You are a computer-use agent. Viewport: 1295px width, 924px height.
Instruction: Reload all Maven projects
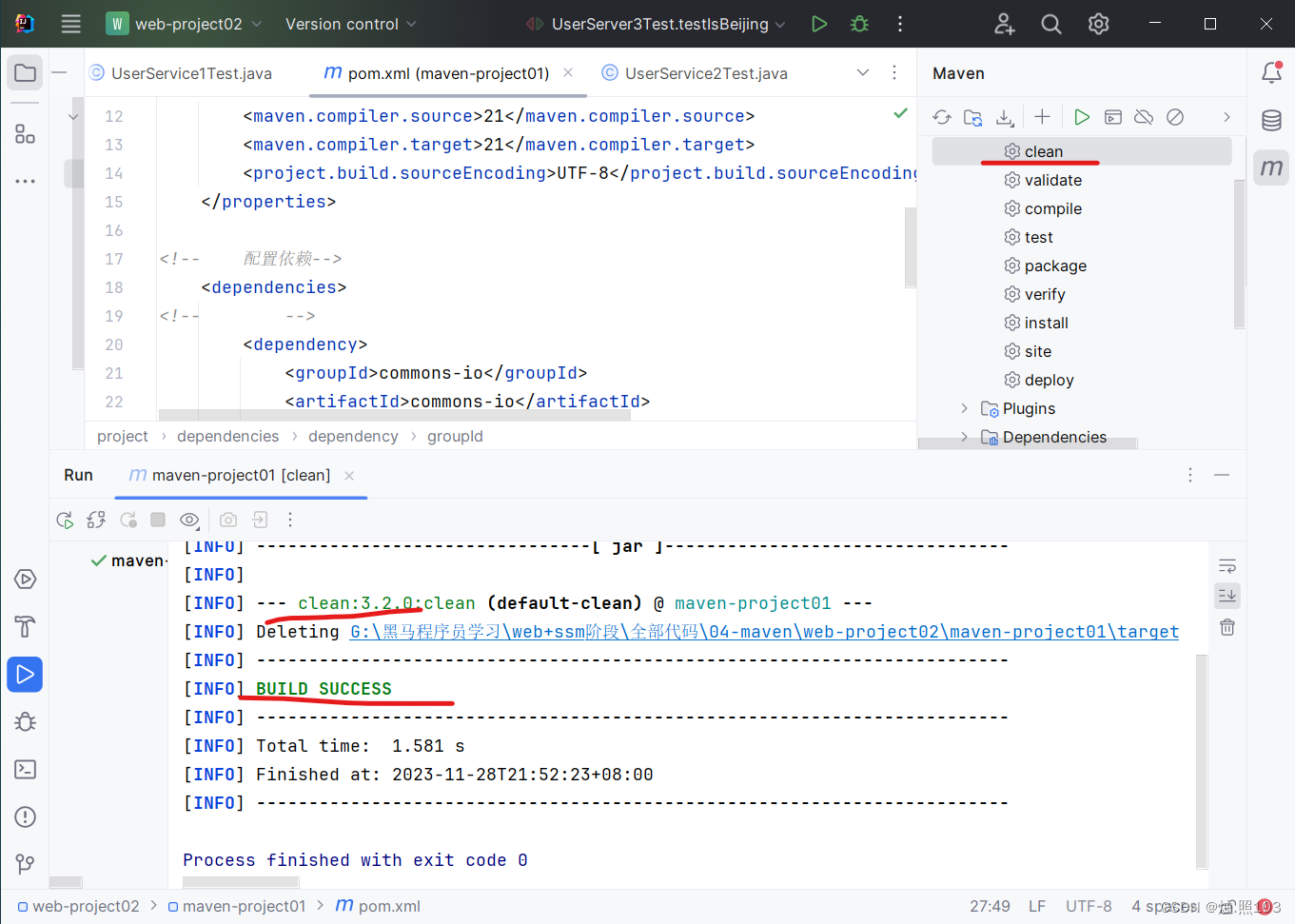[942, 116]
